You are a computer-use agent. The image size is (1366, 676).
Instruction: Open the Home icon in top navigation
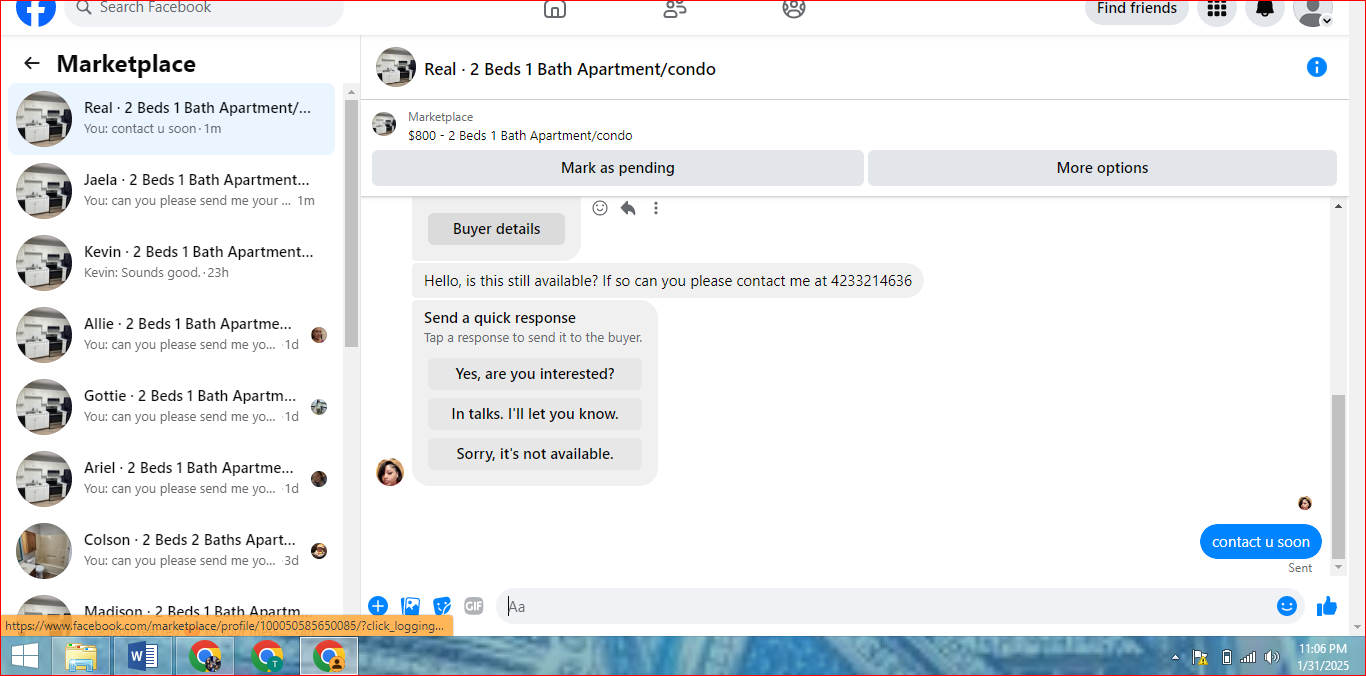555,9
